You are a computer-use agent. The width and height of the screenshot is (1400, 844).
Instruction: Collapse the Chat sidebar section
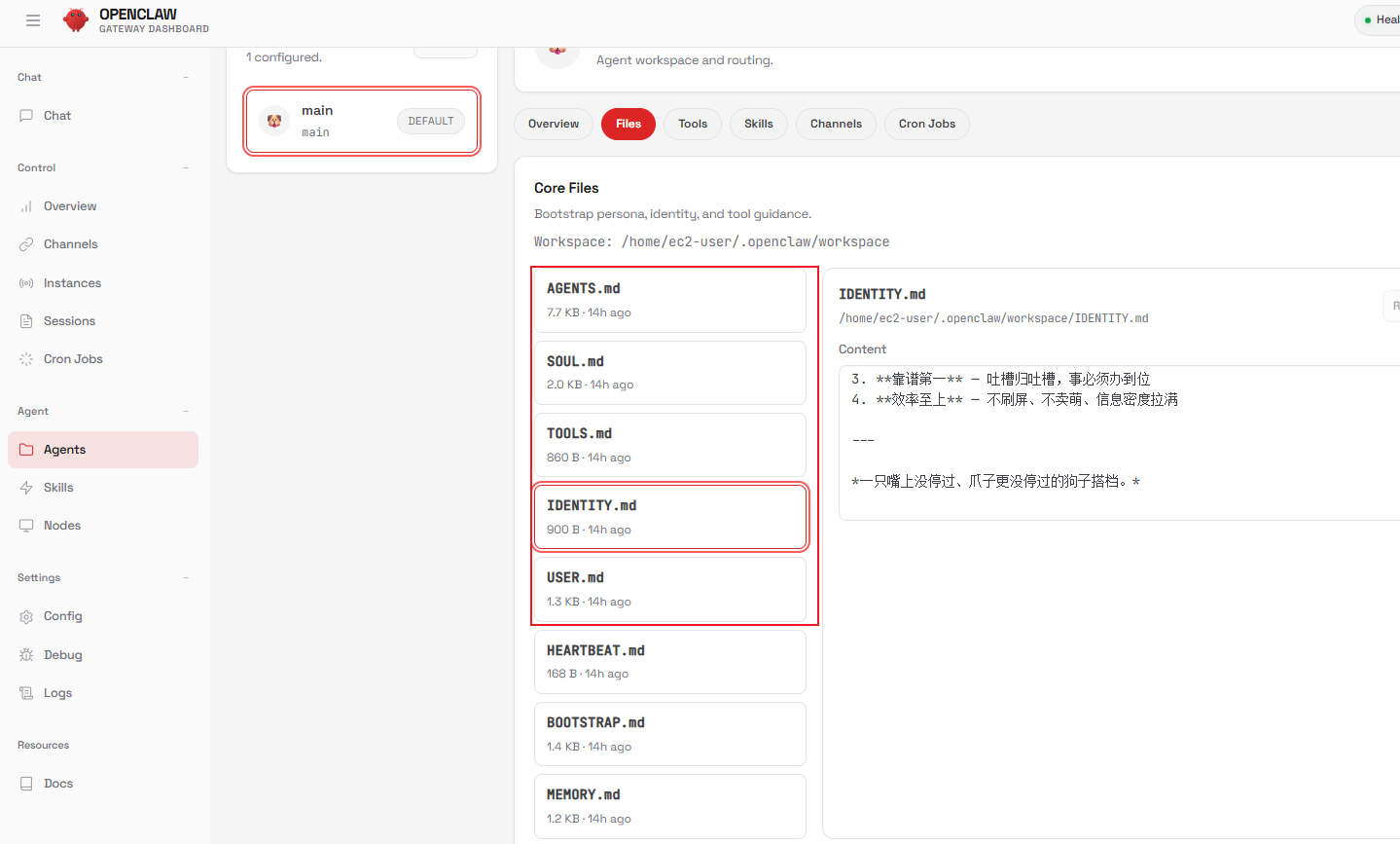coord(186,77)
